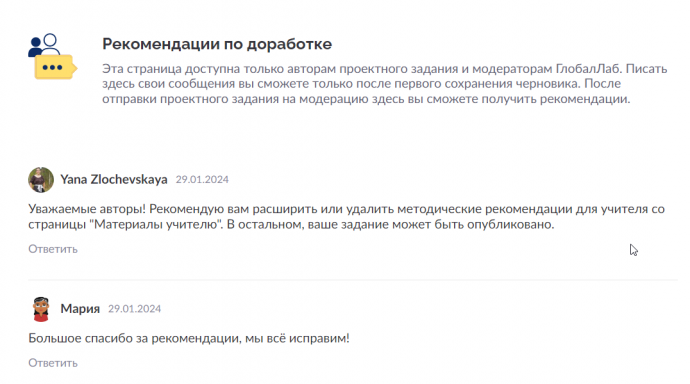Click the yellow speech bubble icon
690x384 pixels.
coord(55,67)
